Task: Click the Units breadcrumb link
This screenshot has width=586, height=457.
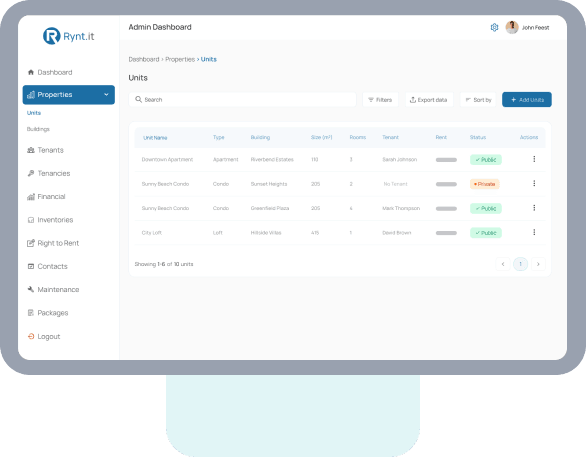Action: [209, 59]
